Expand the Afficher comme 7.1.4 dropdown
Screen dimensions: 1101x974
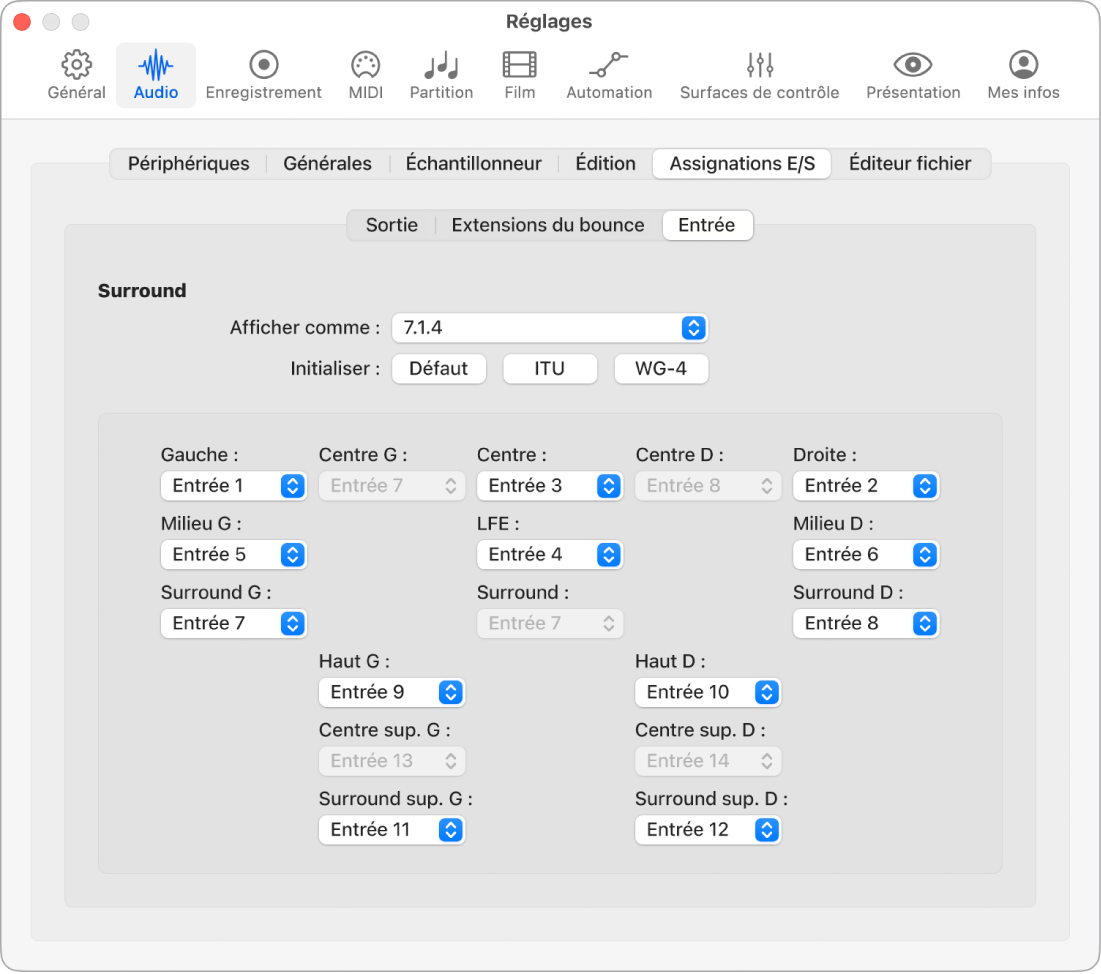[x=549, y=328]
